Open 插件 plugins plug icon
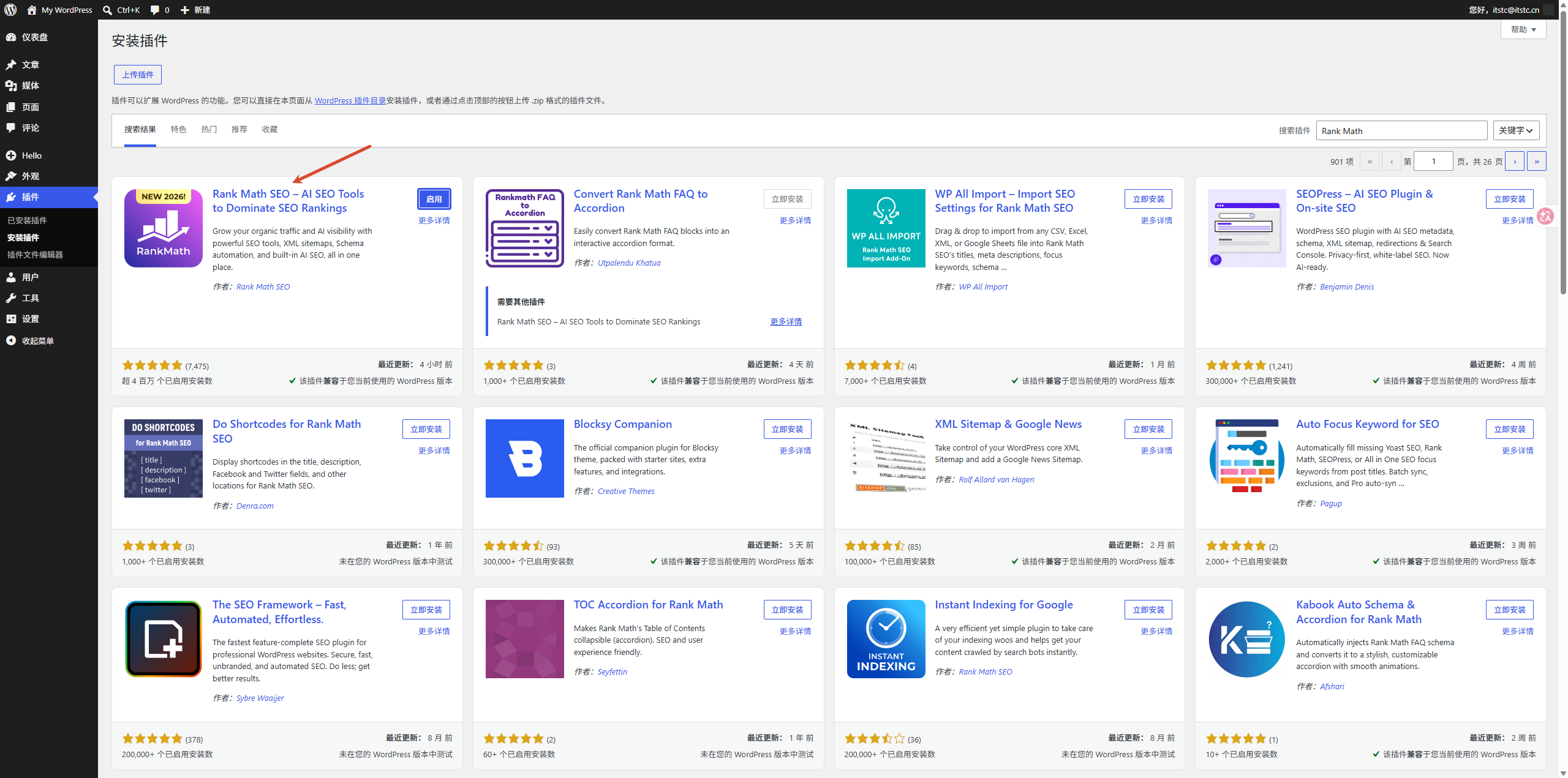 point(11,197)
